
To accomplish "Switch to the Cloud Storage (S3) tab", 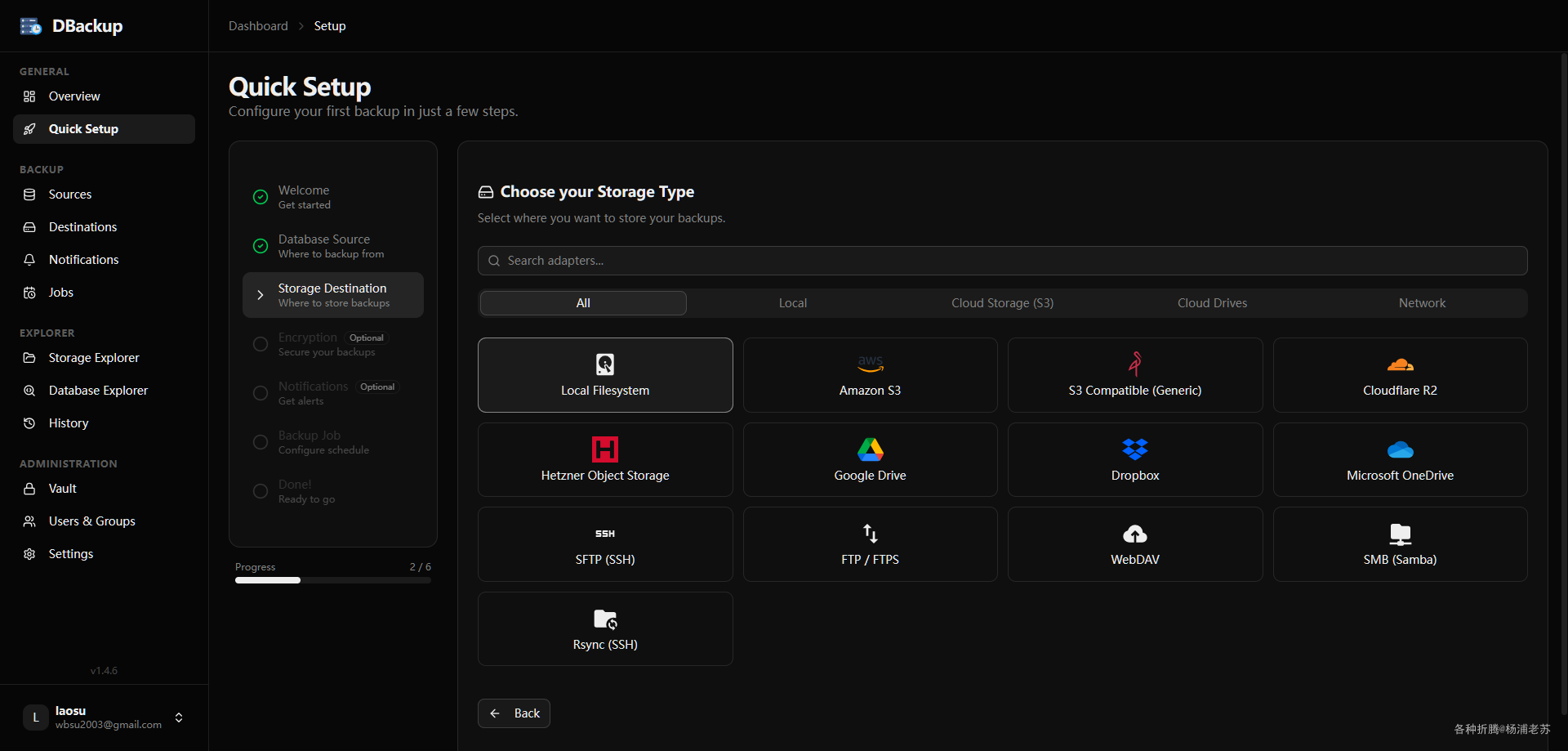I will click(x=1002, y=303).
